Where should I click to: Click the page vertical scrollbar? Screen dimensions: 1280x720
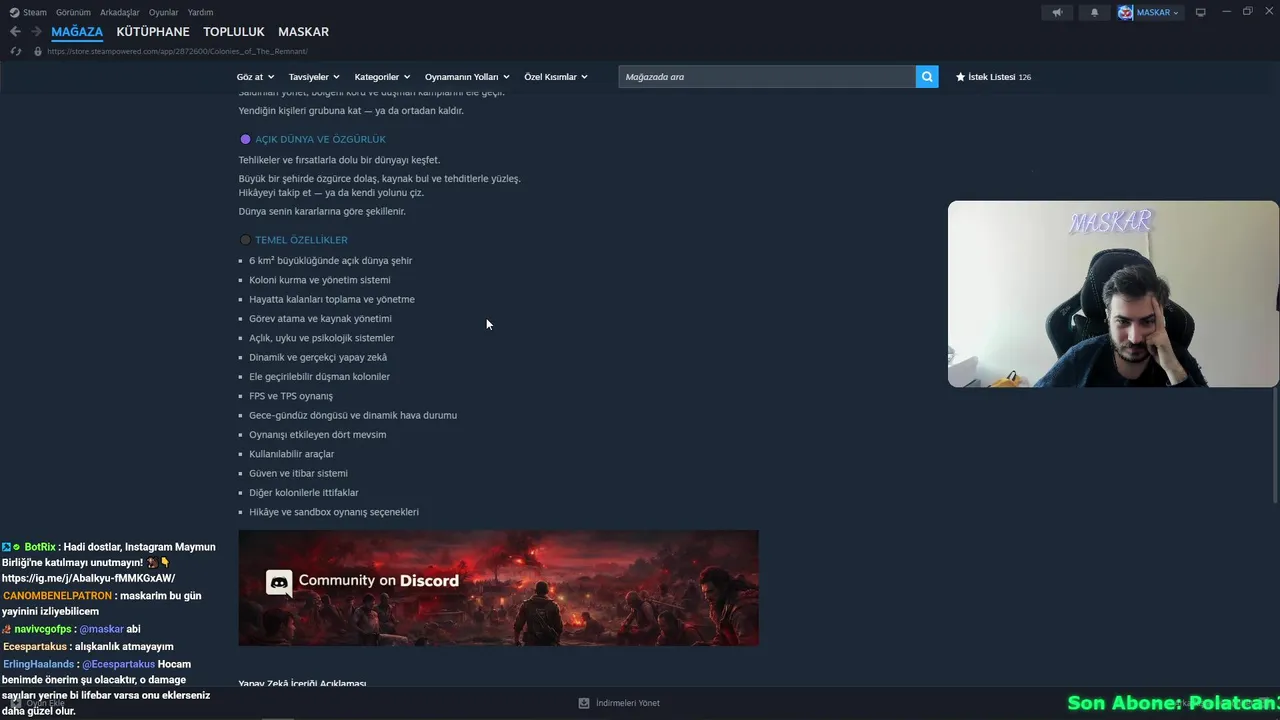(1275, 445)
